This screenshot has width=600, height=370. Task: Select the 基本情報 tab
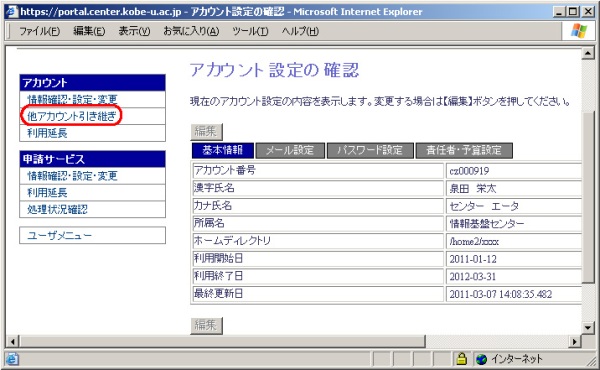(x=223, y=150)
